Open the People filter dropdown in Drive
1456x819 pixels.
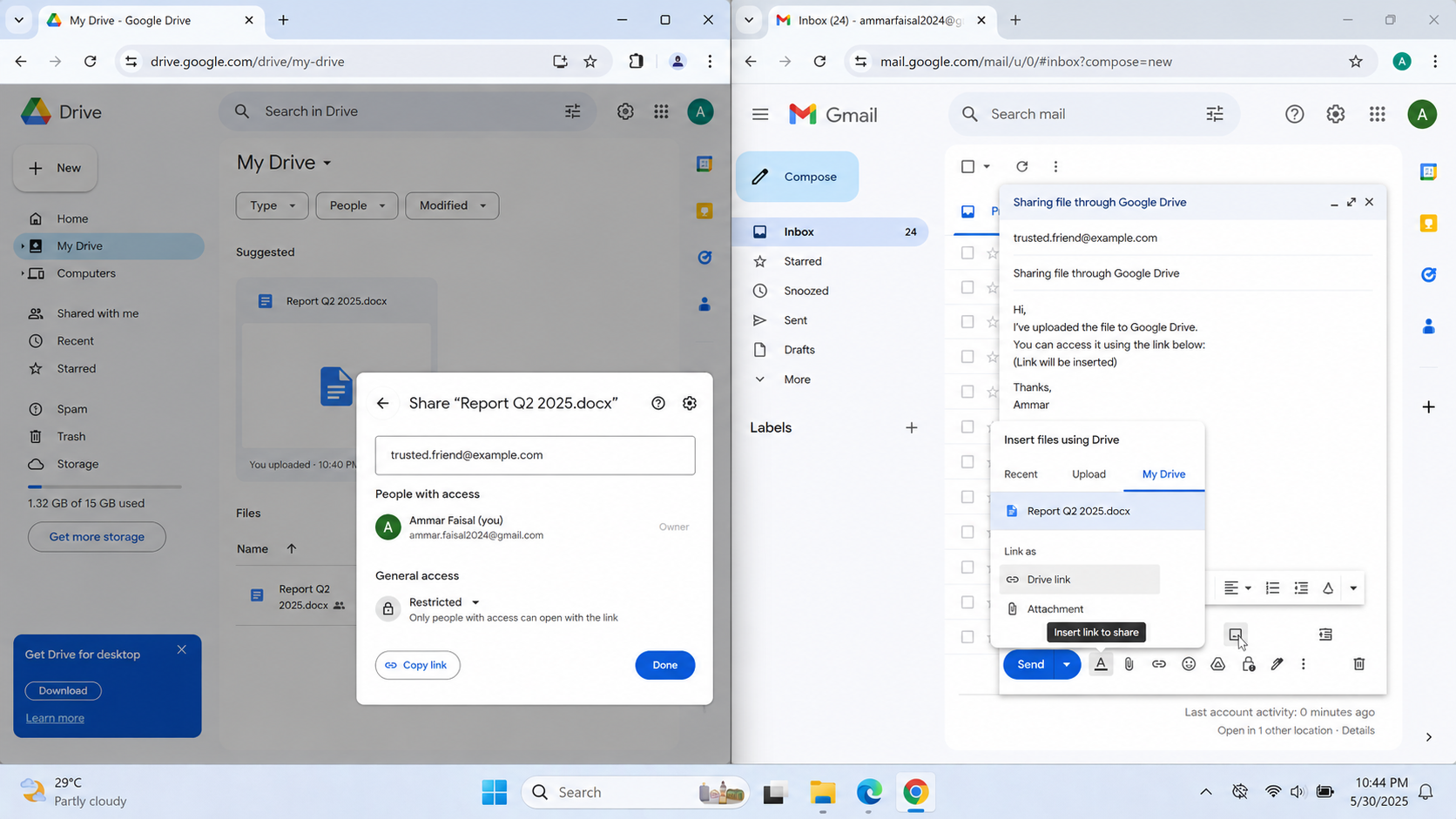[x=357, y=205]
